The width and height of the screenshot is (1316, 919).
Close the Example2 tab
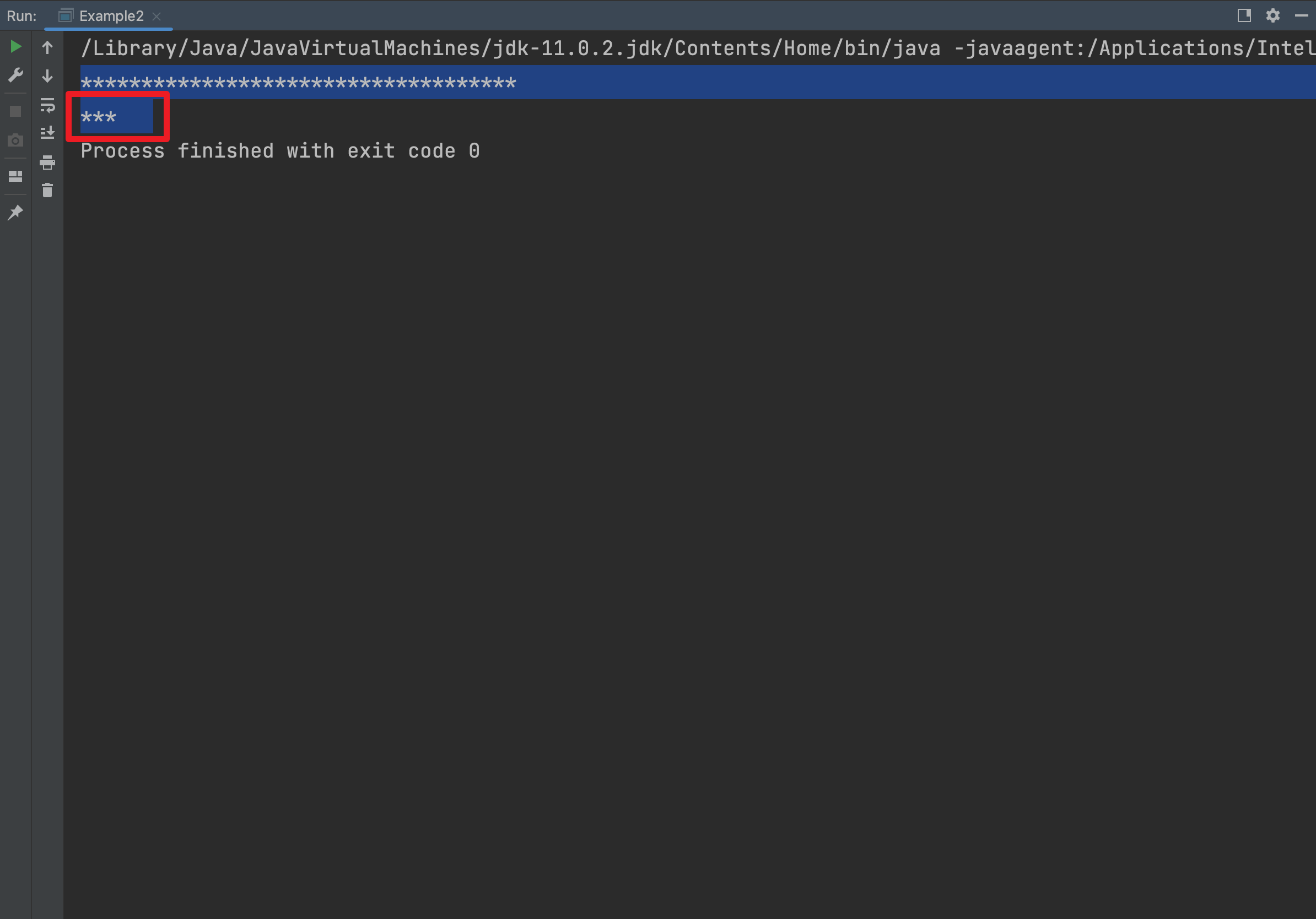pos(157,17)
